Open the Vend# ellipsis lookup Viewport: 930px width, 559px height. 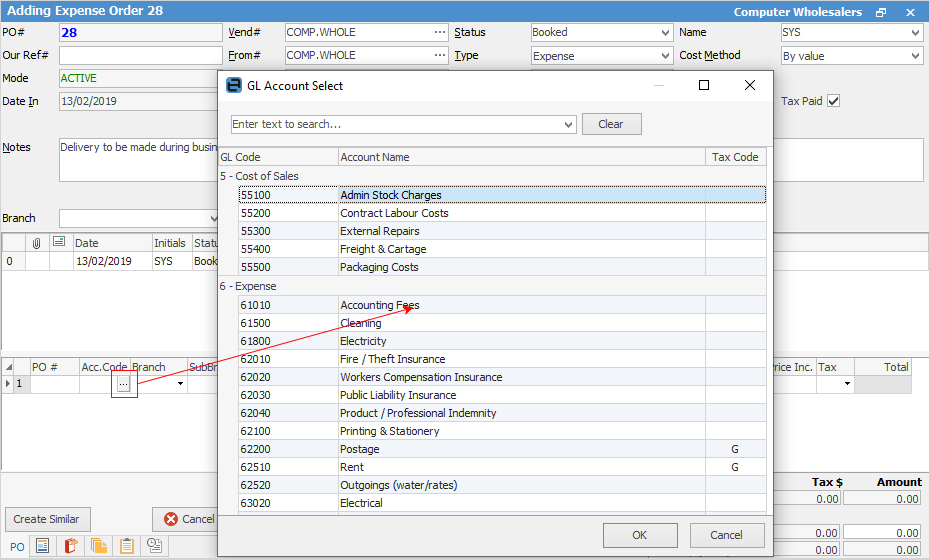click(x=439, y=32)
